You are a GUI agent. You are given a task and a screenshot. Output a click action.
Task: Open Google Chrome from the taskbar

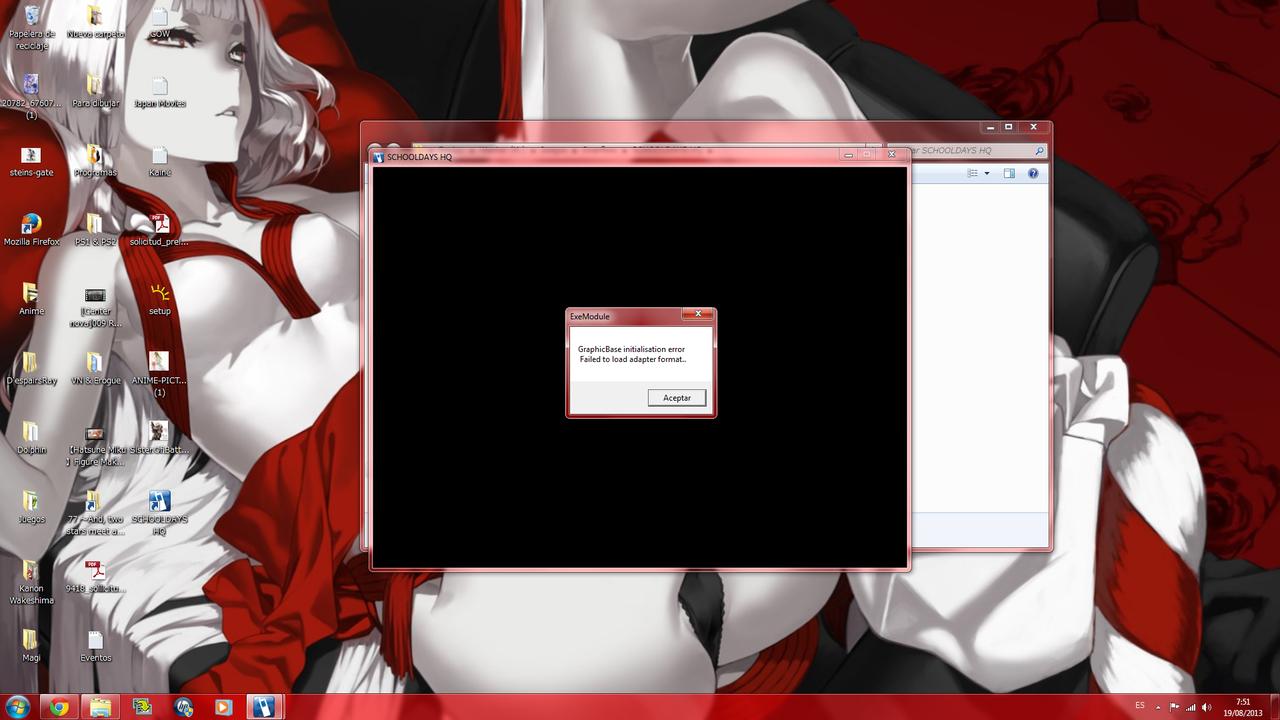coord(60,707)
